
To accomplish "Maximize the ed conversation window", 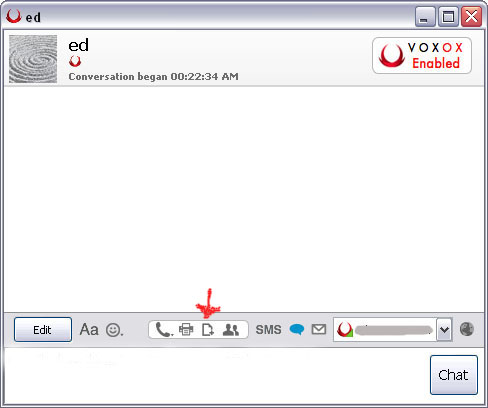I will (x=448, y=16).
